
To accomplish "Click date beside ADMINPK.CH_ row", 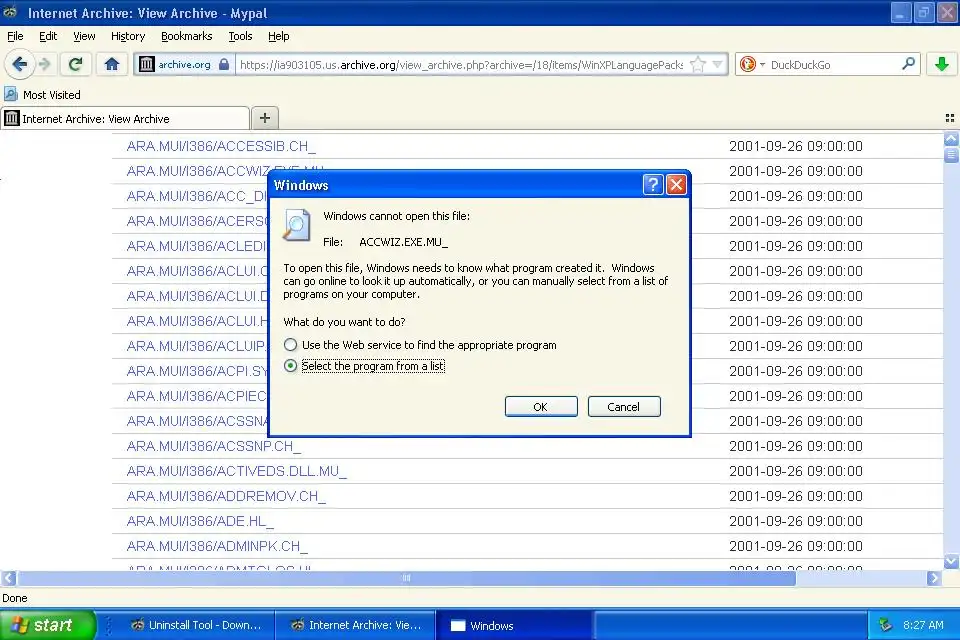I will click(x=796, y=546).
